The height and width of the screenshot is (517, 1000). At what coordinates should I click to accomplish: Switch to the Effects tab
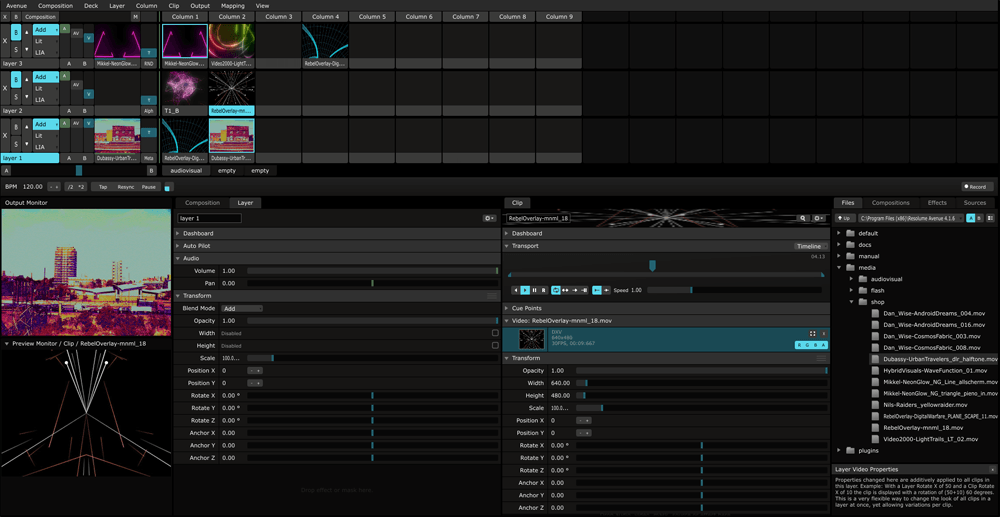937,203
